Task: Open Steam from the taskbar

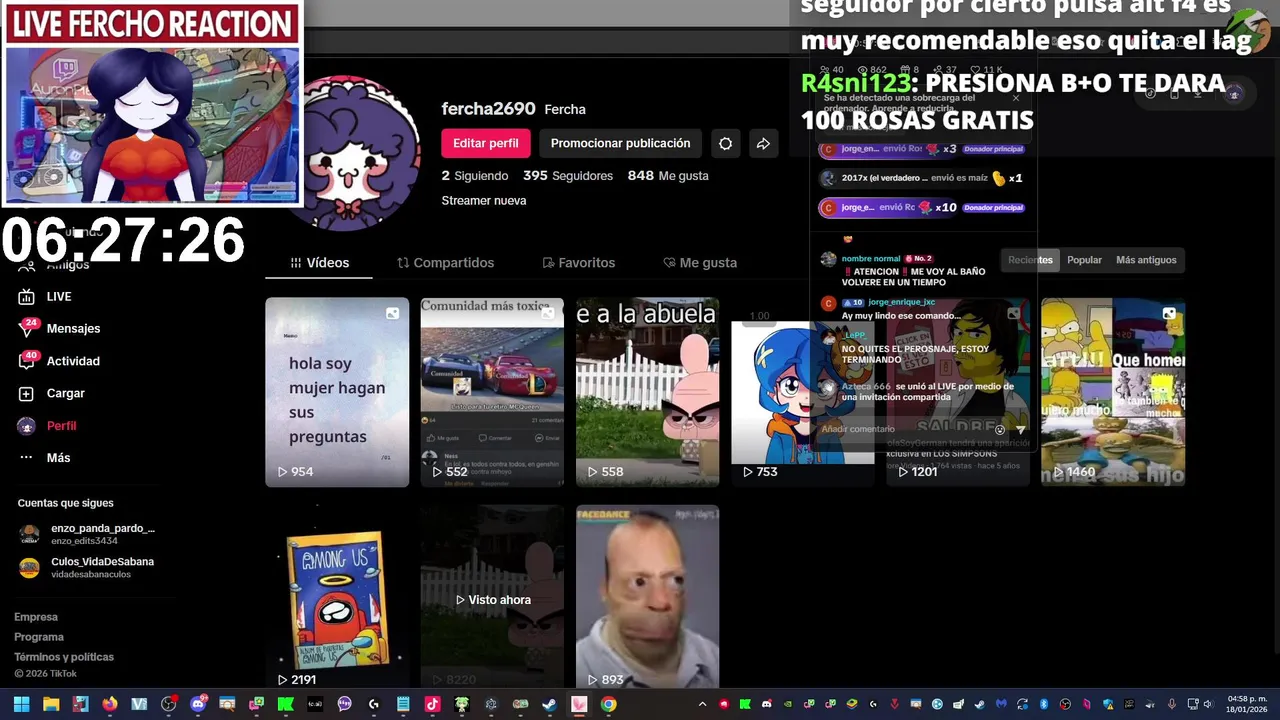Action: point(549,704)
